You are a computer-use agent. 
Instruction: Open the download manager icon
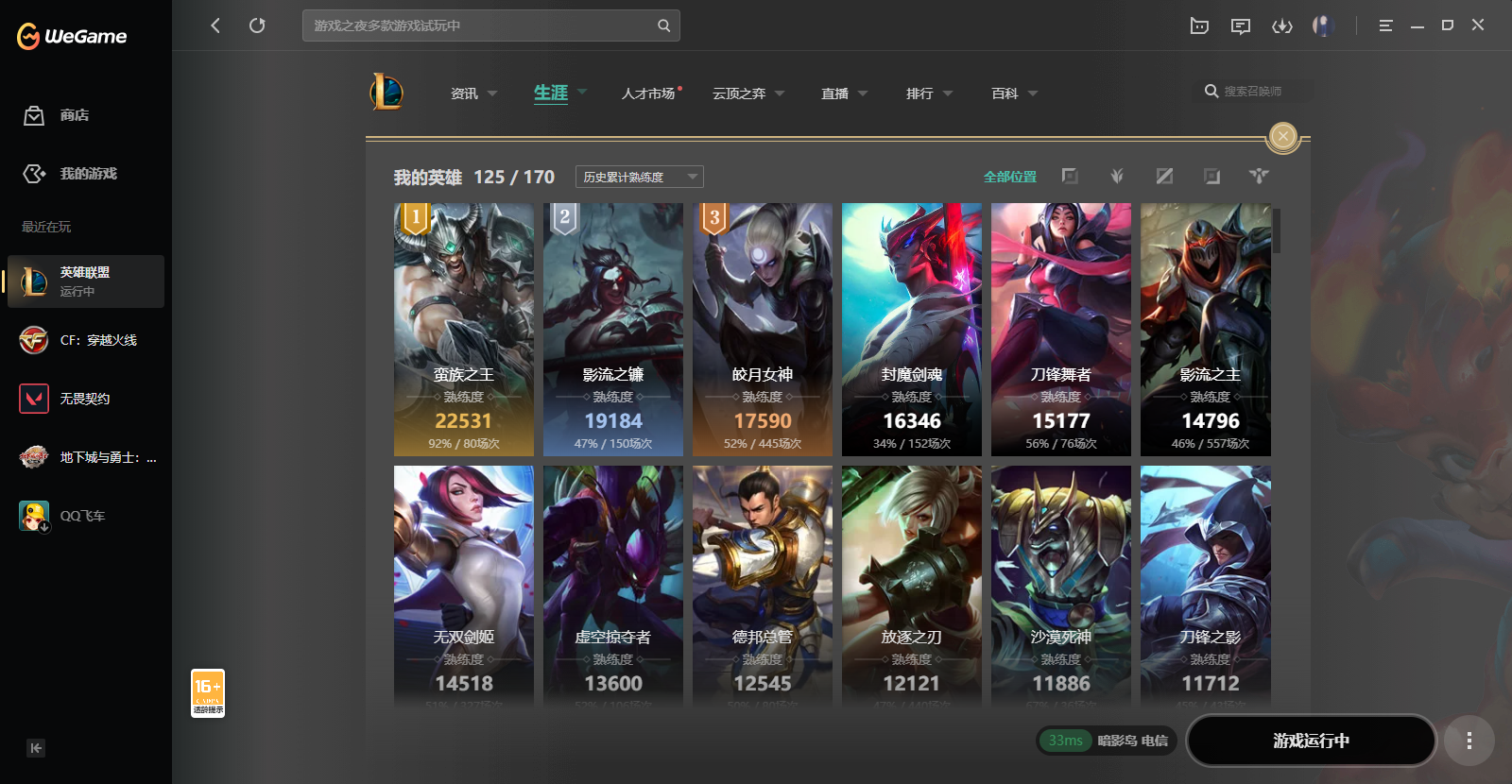1282,26
